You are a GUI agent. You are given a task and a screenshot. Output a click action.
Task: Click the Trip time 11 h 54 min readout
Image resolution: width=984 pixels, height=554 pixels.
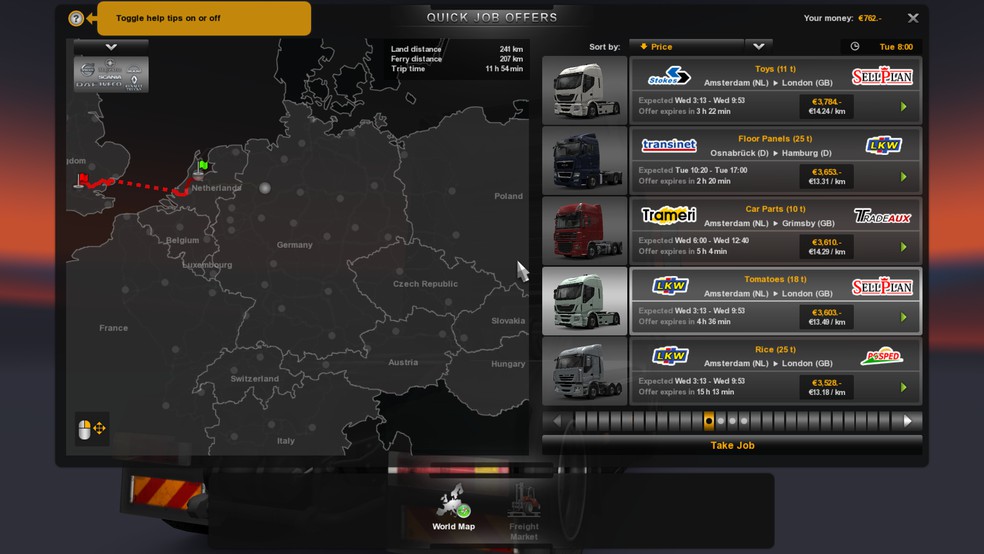(x=457, y=69)
